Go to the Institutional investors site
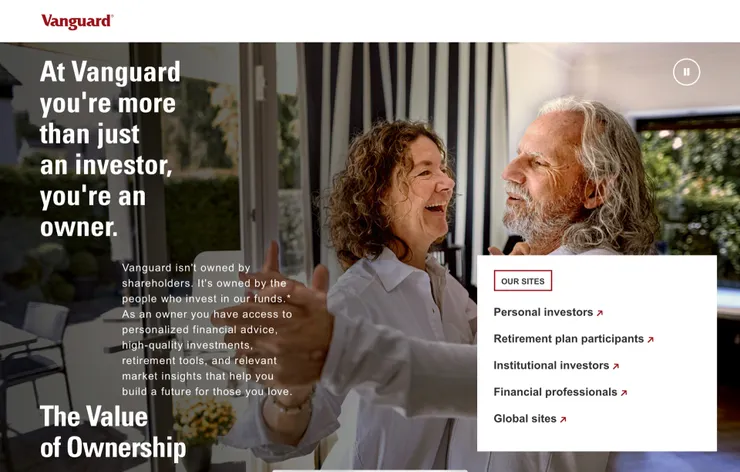The width and height of the screenshot is (740, 472). [x=551, y=365]
